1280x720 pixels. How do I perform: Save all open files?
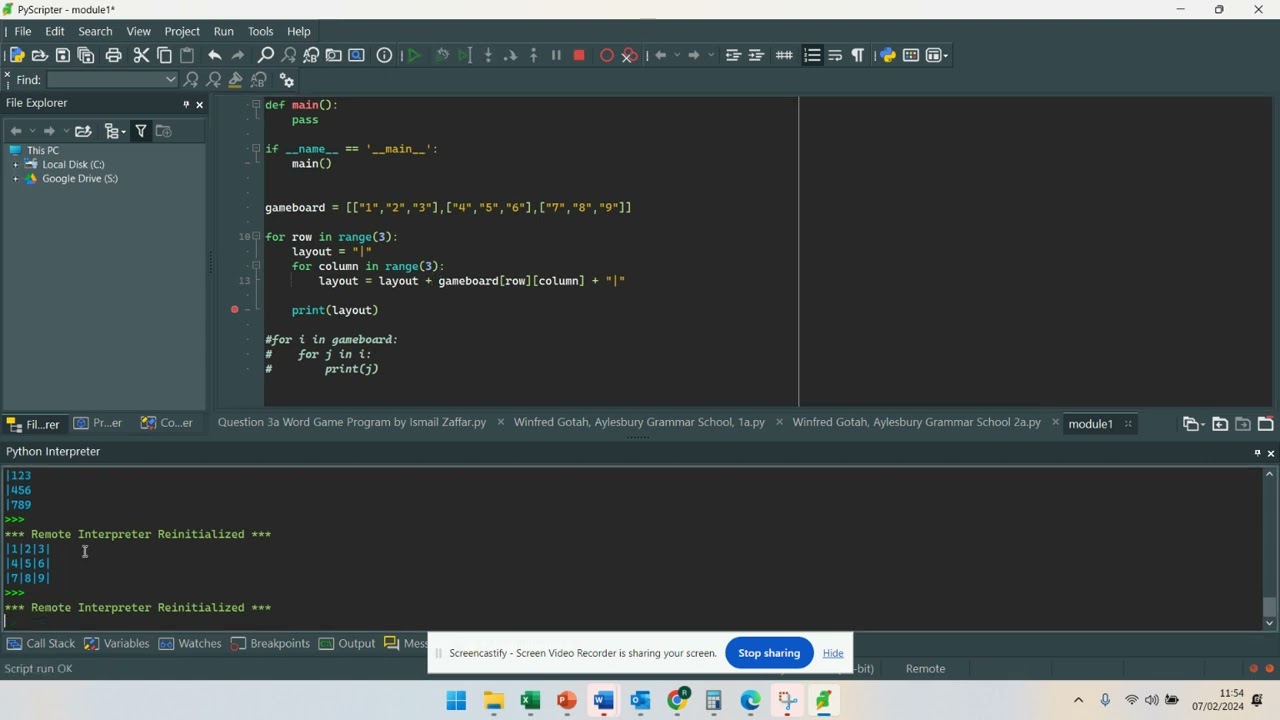click(86, 56)
